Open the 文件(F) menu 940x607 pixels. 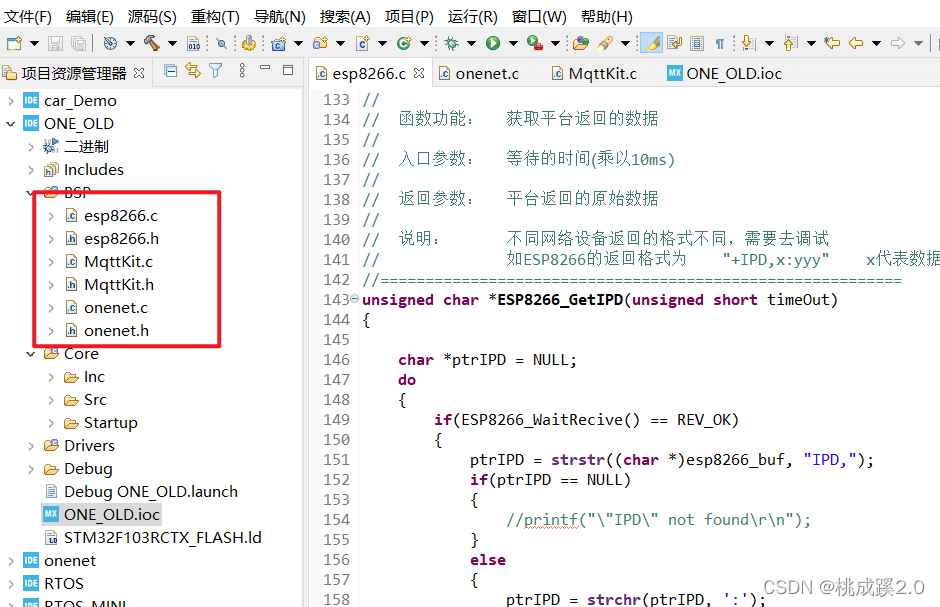tap(28, 17)
